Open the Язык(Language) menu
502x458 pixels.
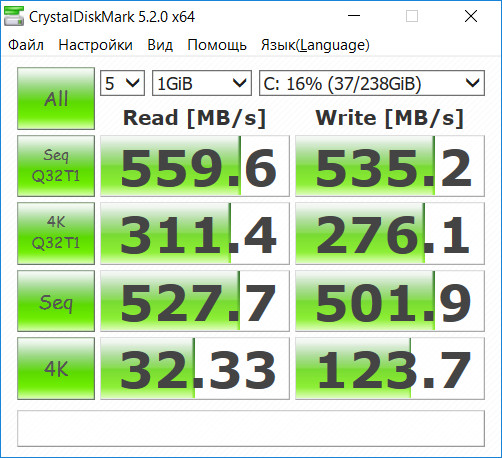(315, 45)
